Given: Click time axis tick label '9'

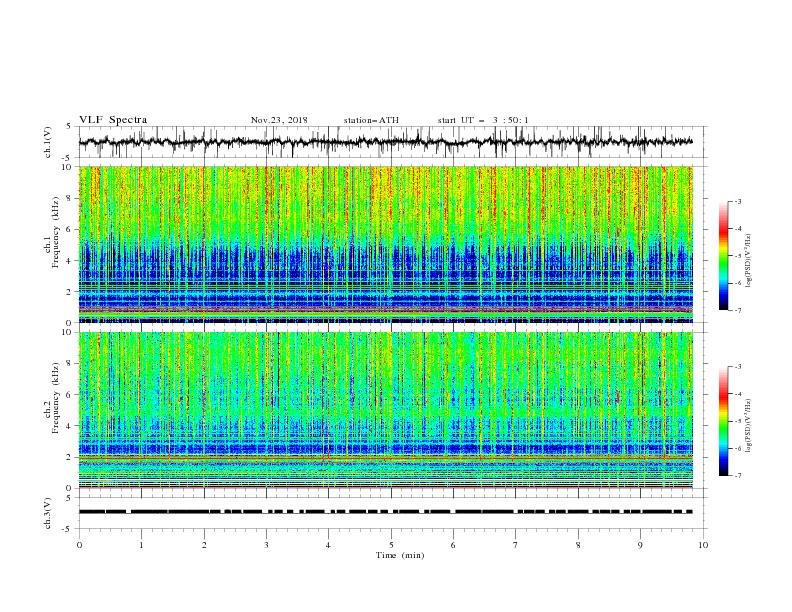Looking at the screenshot, I should 640,545.
